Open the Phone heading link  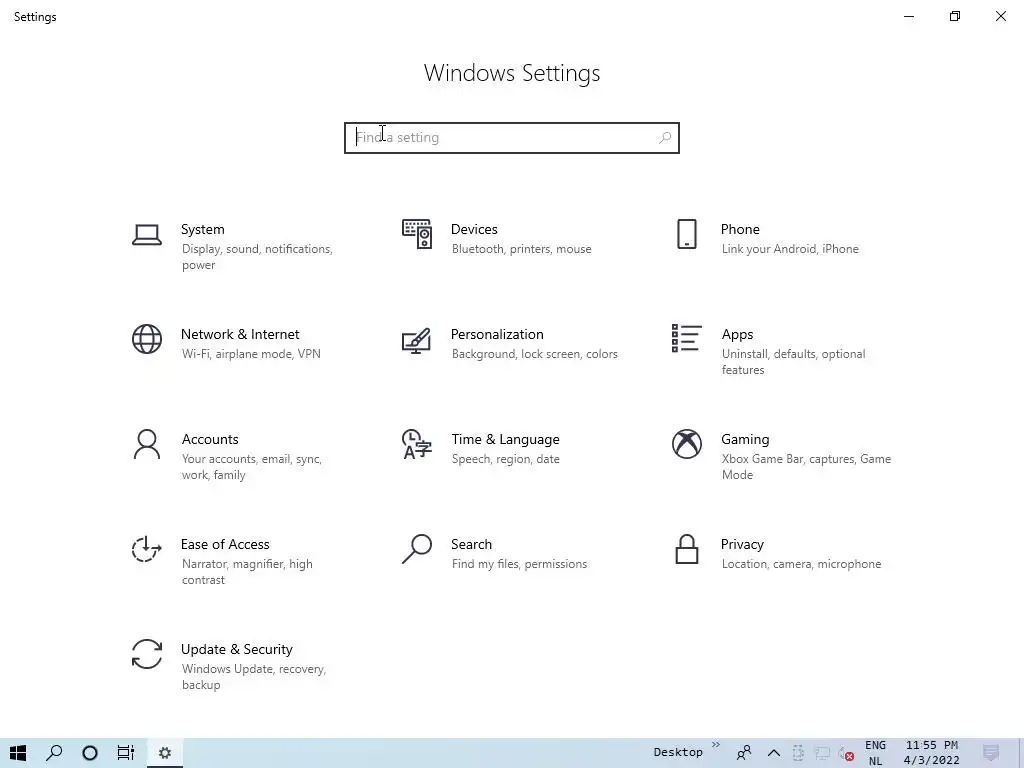(x=740, y=229)
